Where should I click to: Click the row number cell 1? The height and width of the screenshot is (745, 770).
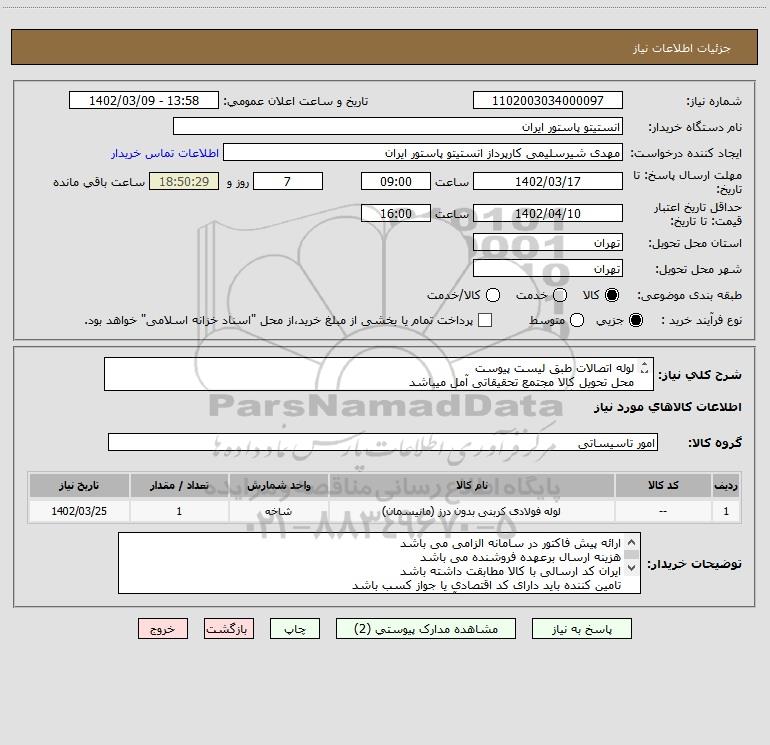[x=726, y=511]
